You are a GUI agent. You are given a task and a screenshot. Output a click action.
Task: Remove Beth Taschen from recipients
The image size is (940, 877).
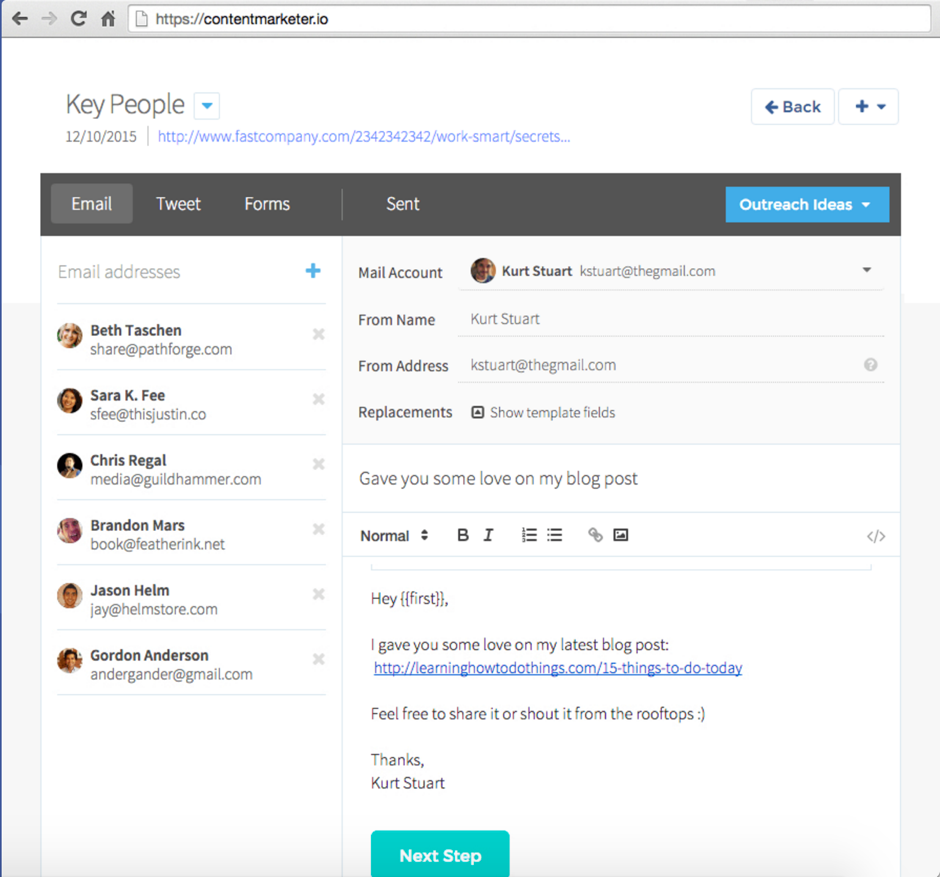[318, 334]
